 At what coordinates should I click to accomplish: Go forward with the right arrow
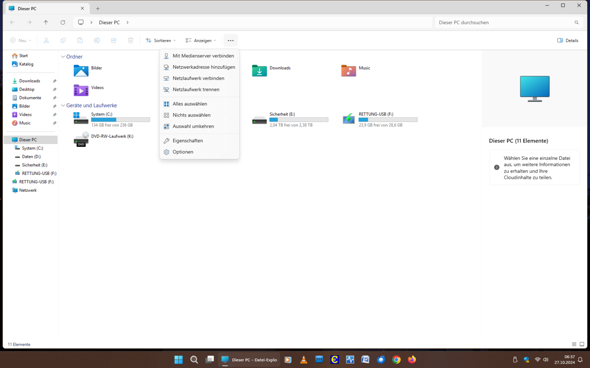click(x=29, y=23)
